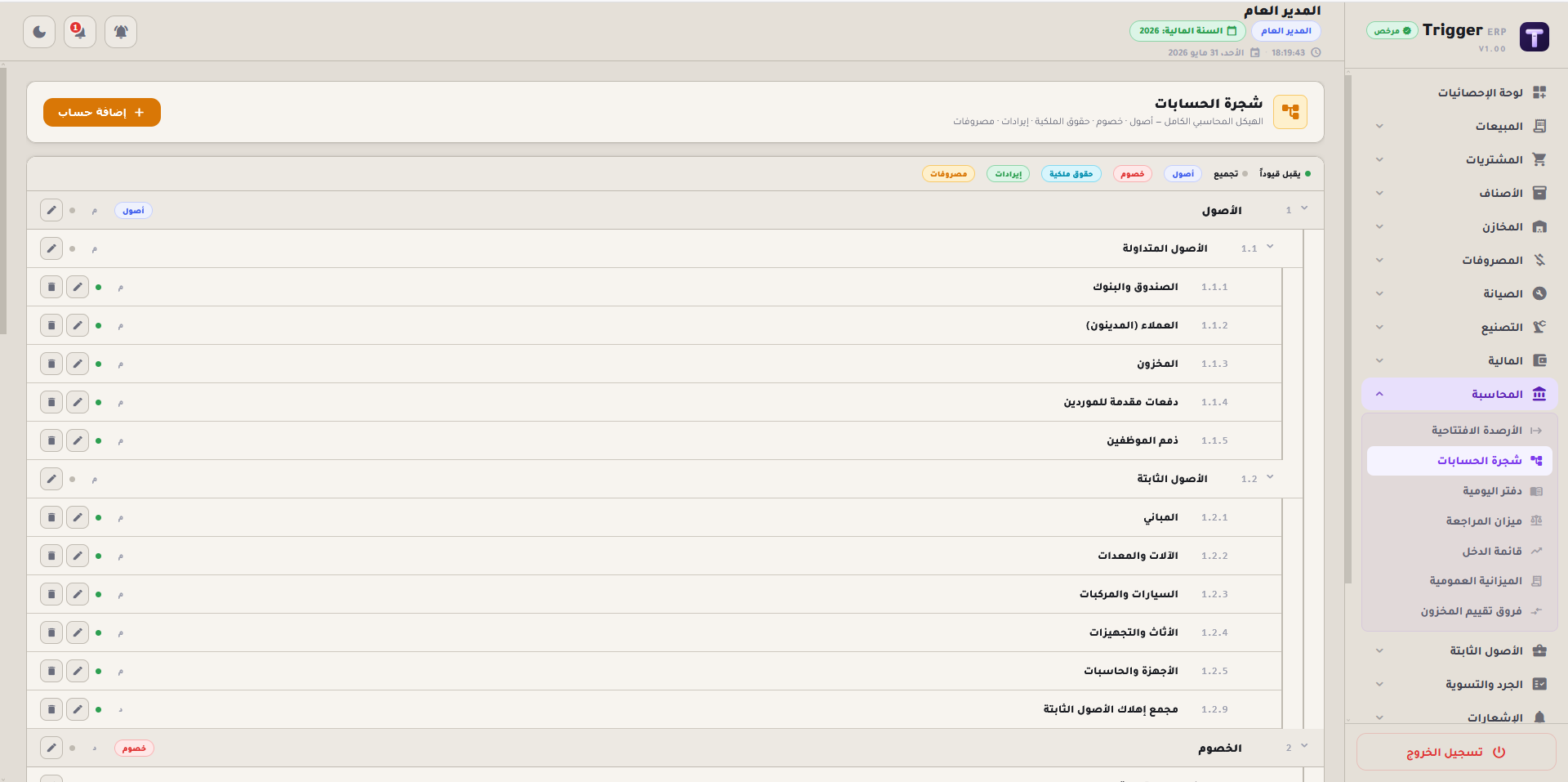Screen dimensions: 1568x782
Task: Delete الصندوق والبنوك account trash icon
Action: [x=51, y=287]
